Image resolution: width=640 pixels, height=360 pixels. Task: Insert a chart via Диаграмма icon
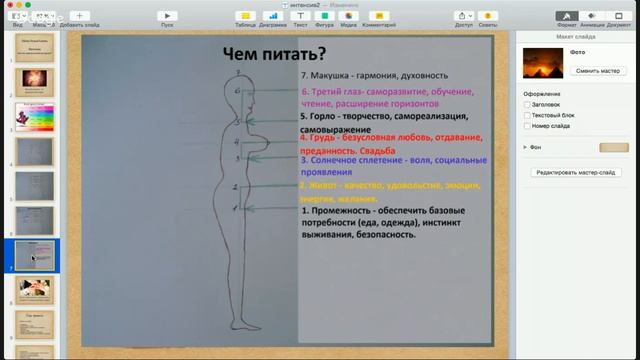(273, 16)
